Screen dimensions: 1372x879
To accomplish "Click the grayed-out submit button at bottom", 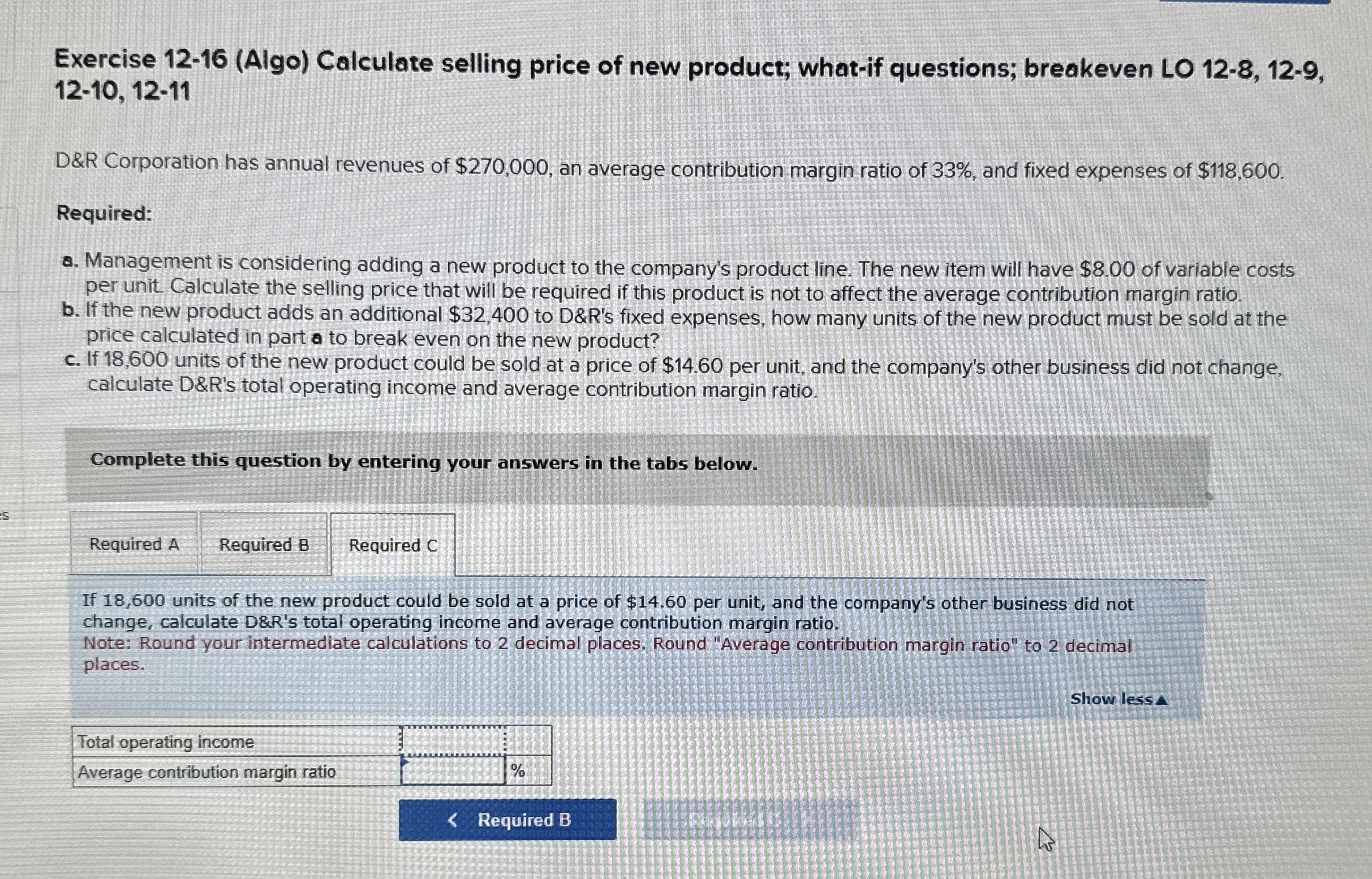I will tap(749, 820).
